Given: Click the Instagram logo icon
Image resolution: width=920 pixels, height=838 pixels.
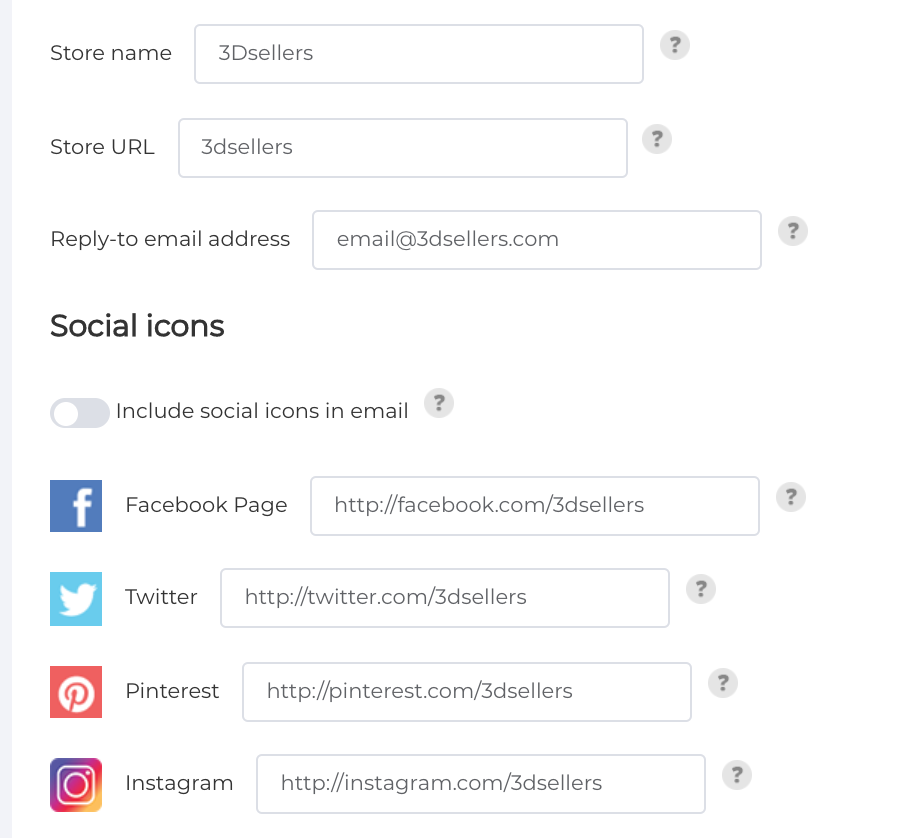Looking at the screenshot, I should [x=76, y=785].
